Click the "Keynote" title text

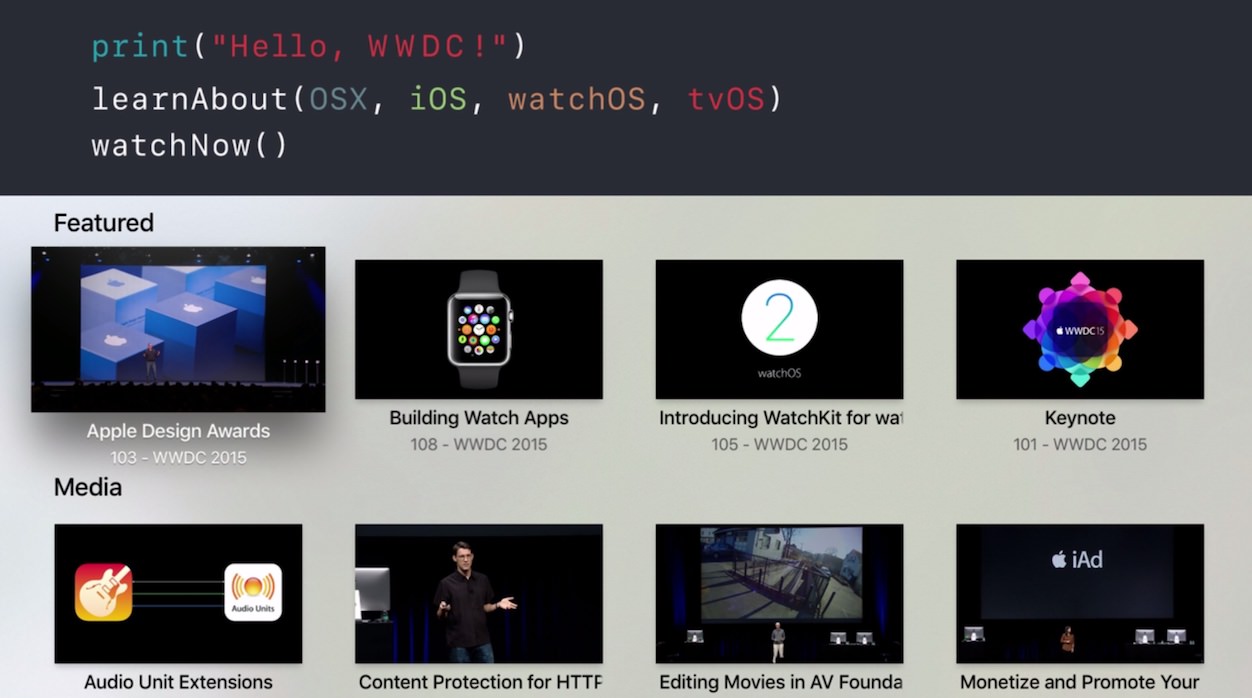tap(1080, 418)
